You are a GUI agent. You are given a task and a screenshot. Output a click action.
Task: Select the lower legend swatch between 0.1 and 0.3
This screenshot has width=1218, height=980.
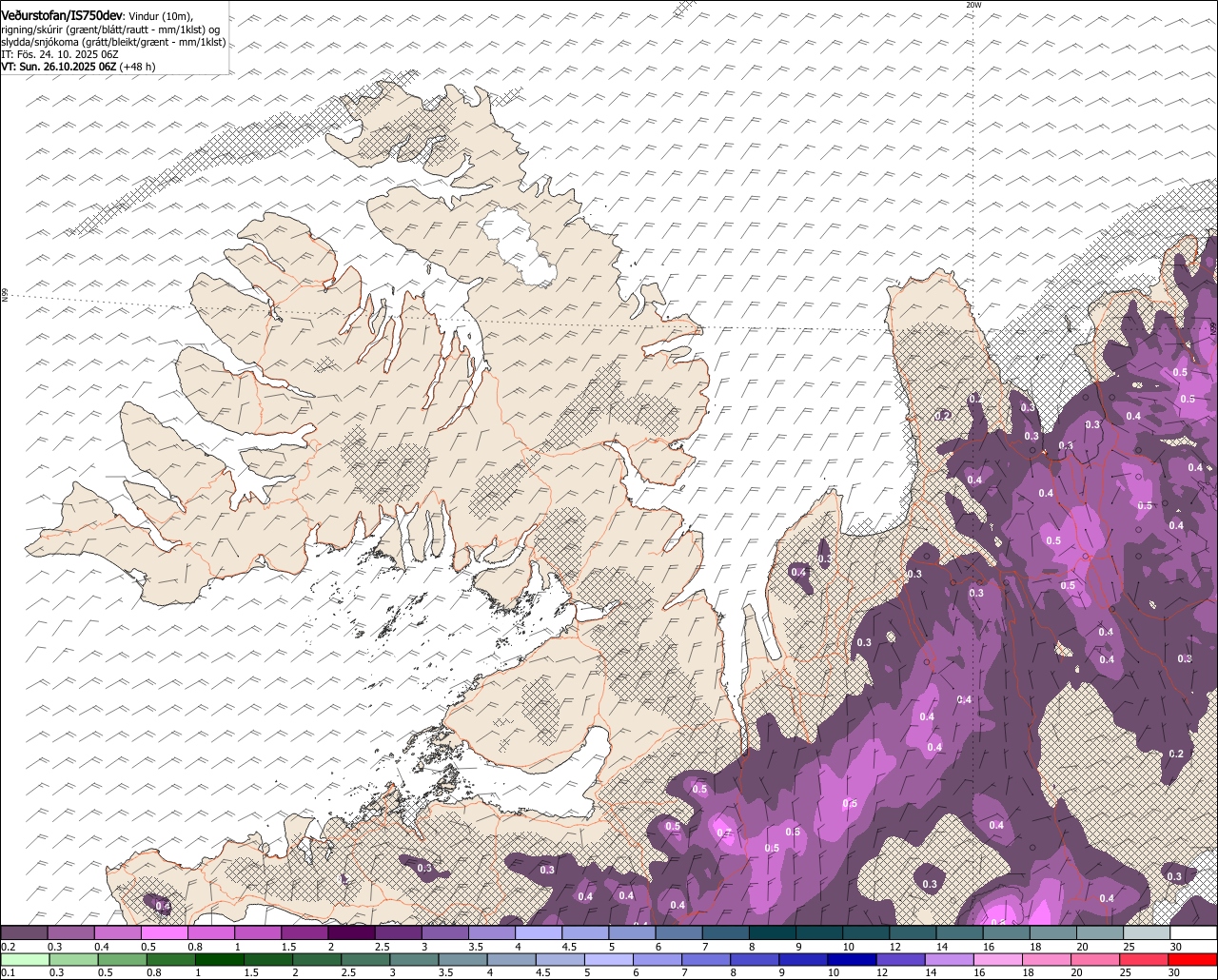pos(25,960)
